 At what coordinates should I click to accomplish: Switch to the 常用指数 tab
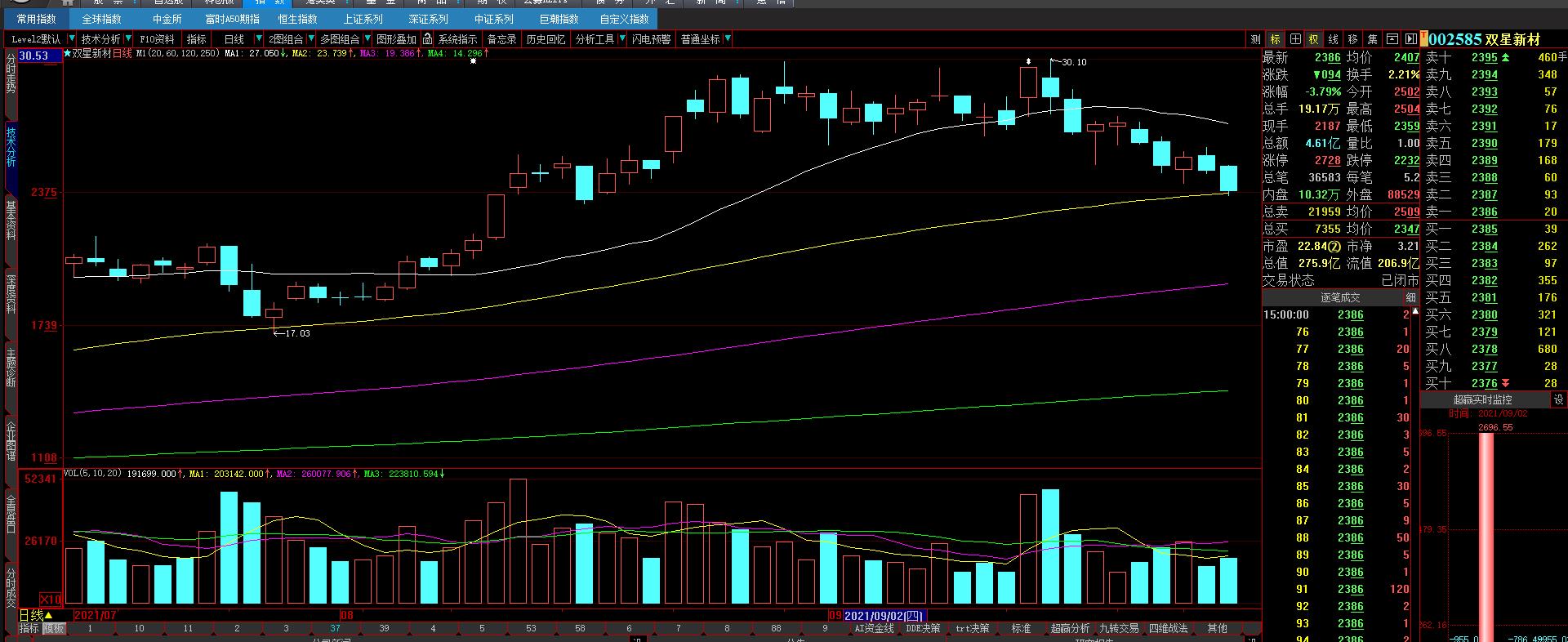click(x=36, y=19)
